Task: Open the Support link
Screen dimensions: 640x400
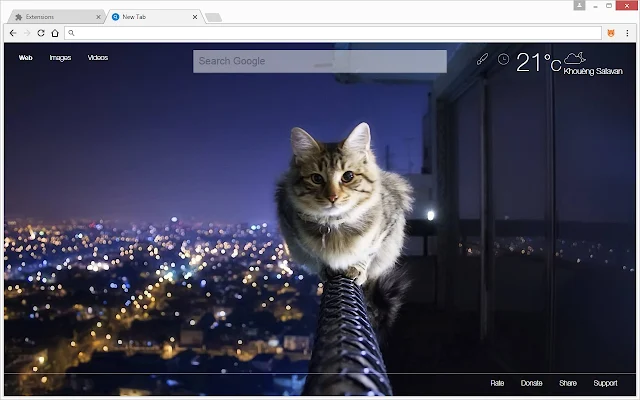Action: (x=605, y=383)
